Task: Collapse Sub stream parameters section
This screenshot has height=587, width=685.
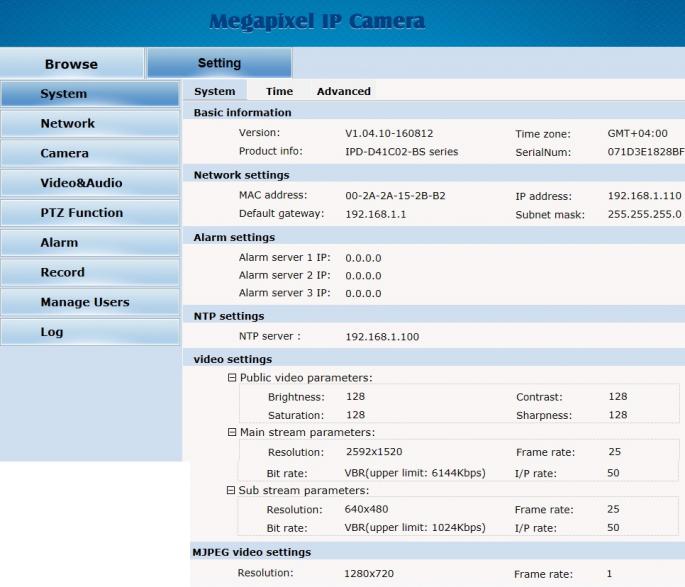Action: point(231,490)
